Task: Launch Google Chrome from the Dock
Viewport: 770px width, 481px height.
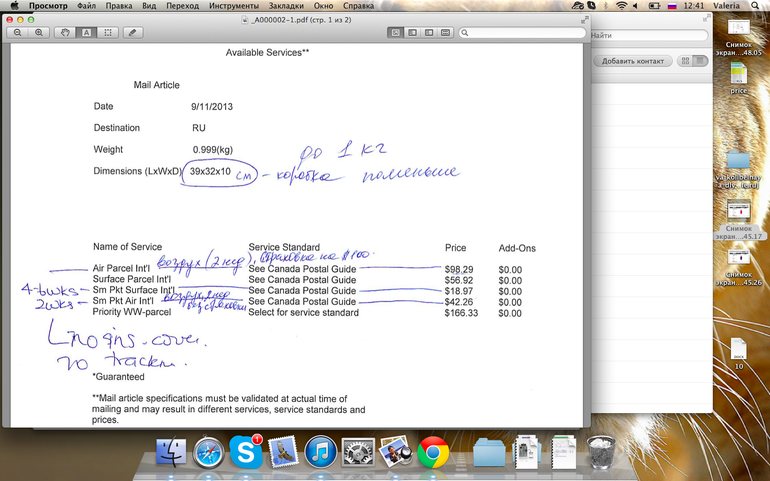Action: (432, 453)
